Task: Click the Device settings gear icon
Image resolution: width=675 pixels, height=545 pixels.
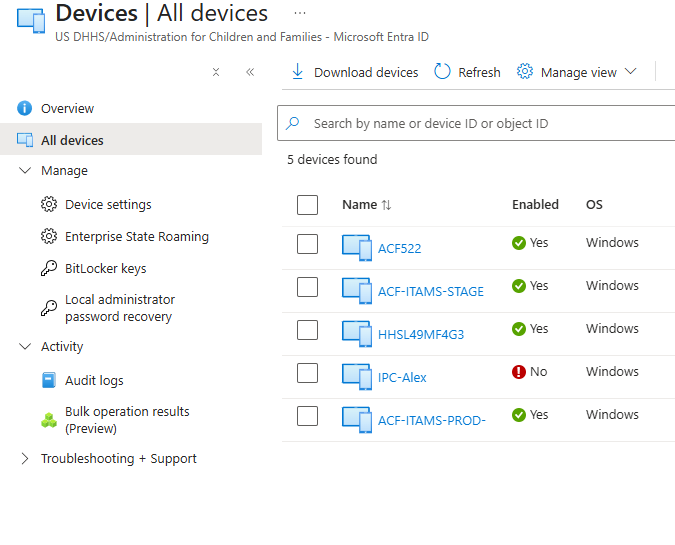Action: coord(48,205)
